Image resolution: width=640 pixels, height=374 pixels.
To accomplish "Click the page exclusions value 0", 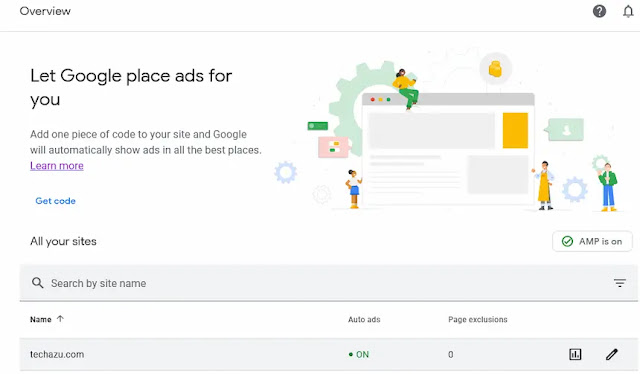I will click(x=451, y=354).
